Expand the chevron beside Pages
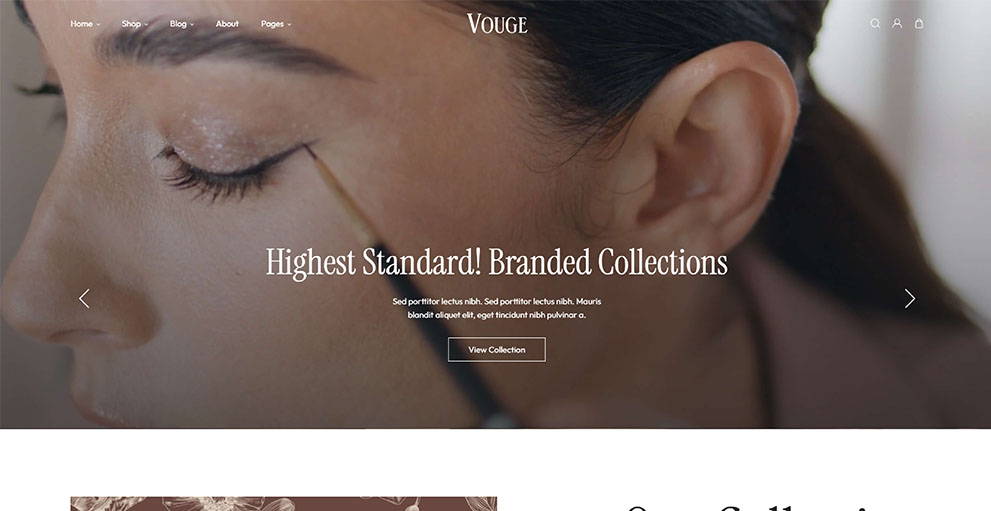 [x=289, y=25]
